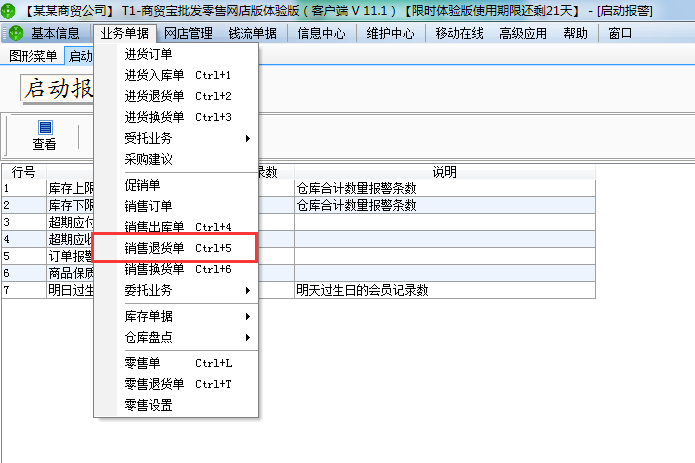This screenshot has height=463, width=695.
Task: Open the 高级应用 menu
Action: (x=523, y=33)
